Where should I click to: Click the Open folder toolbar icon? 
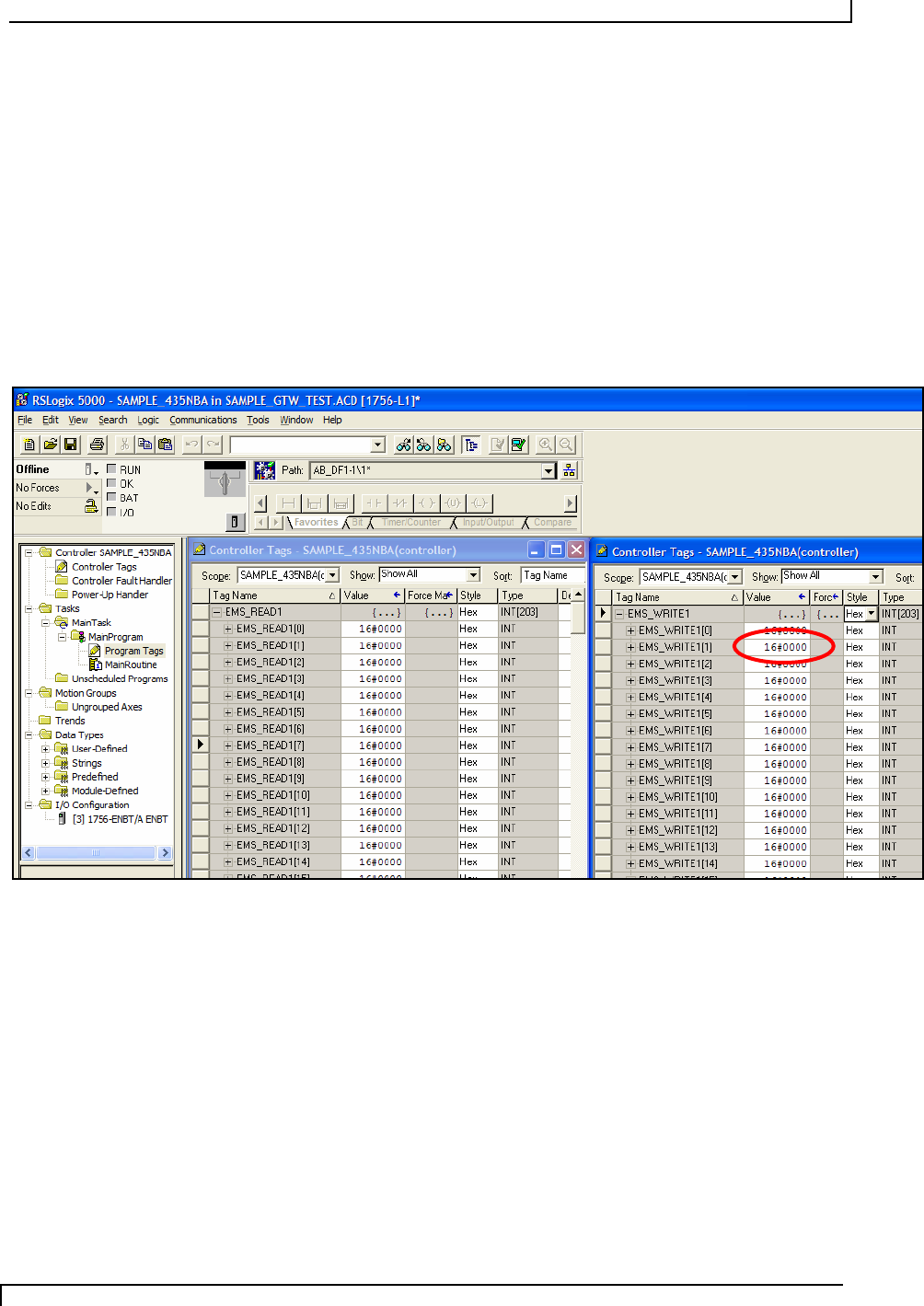[x=51, y=445]
